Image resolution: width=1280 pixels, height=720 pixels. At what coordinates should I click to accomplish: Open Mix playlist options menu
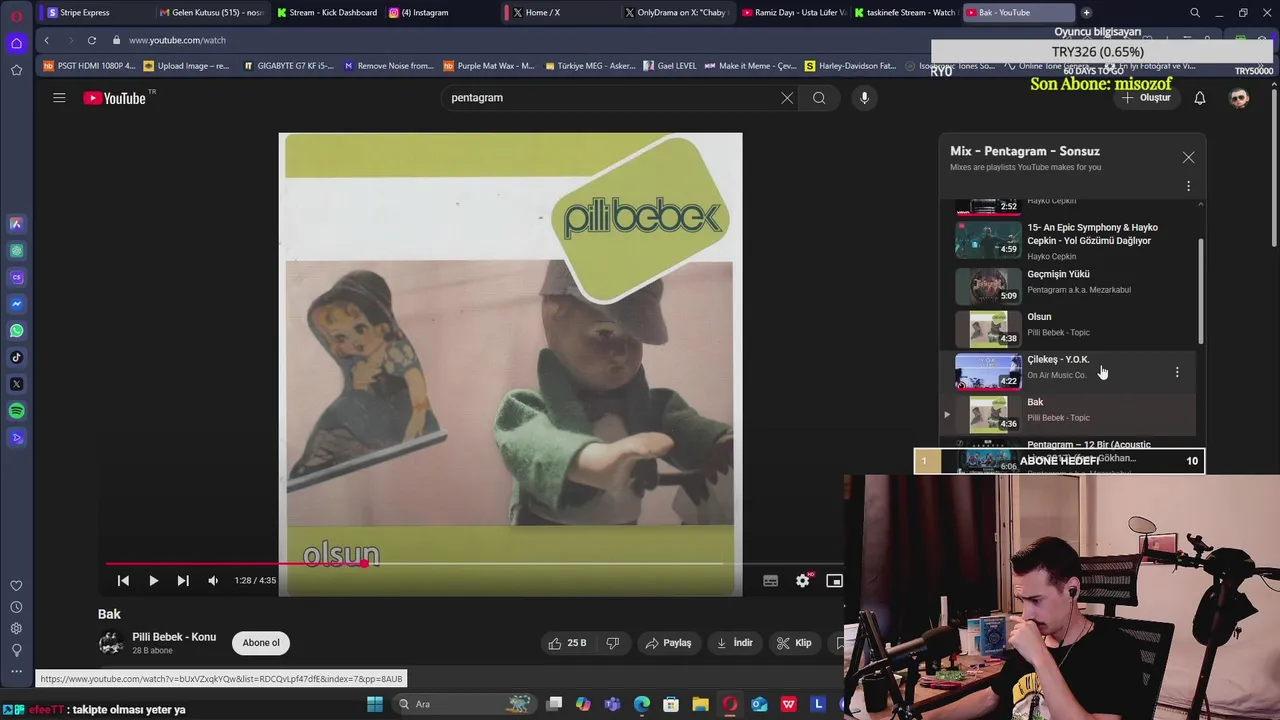pyautogui.click(x=1188, y=186)
